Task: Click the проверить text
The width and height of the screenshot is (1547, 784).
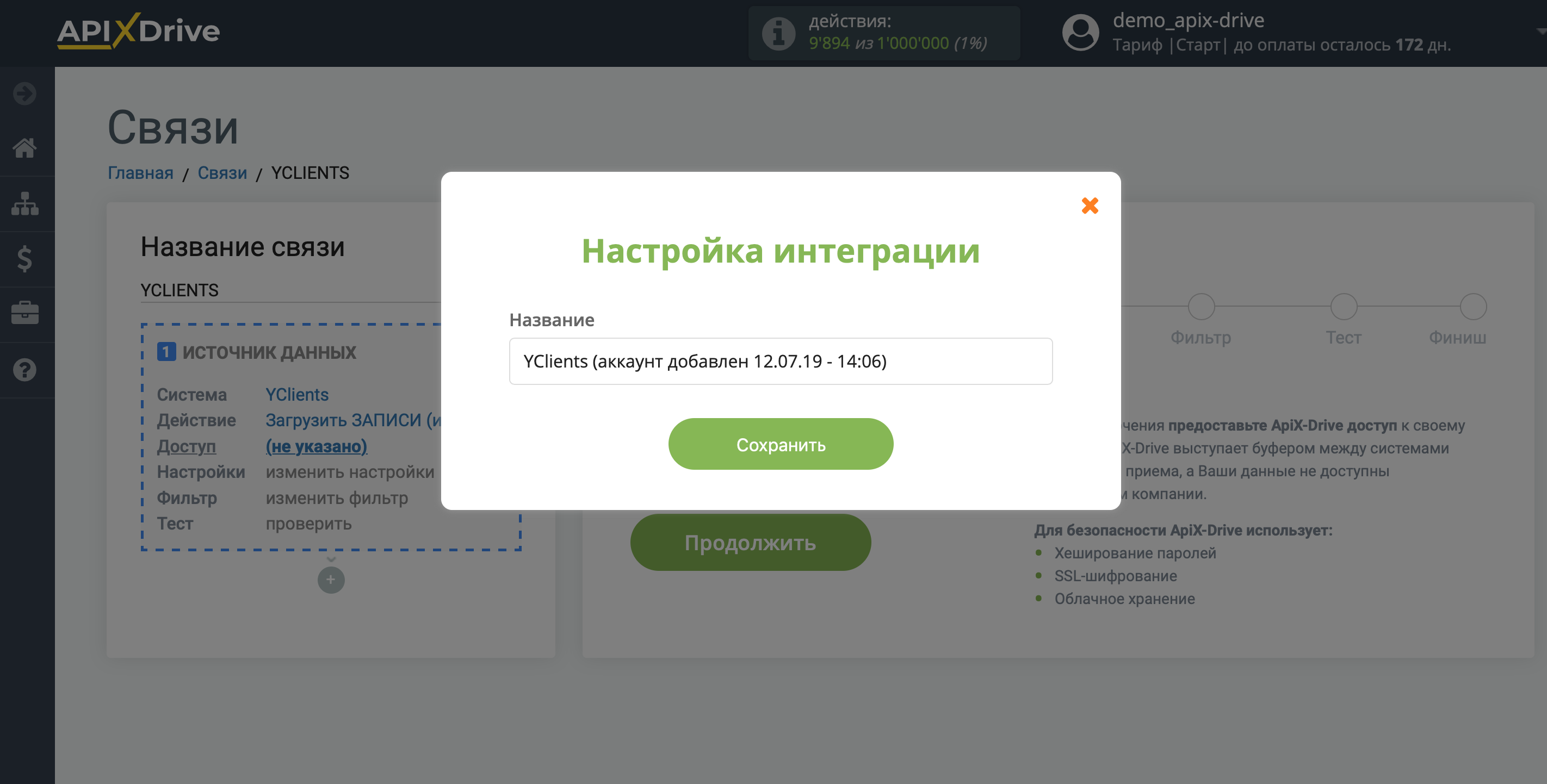Action: tap(308, 524)
